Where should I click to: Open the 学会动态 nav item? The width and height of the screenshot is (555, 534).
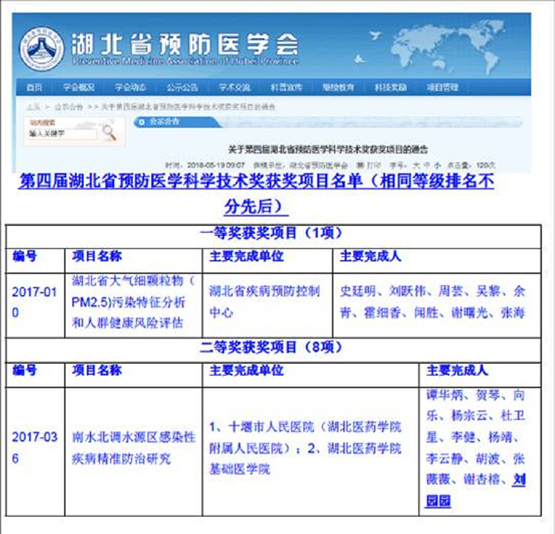point(130,87)
